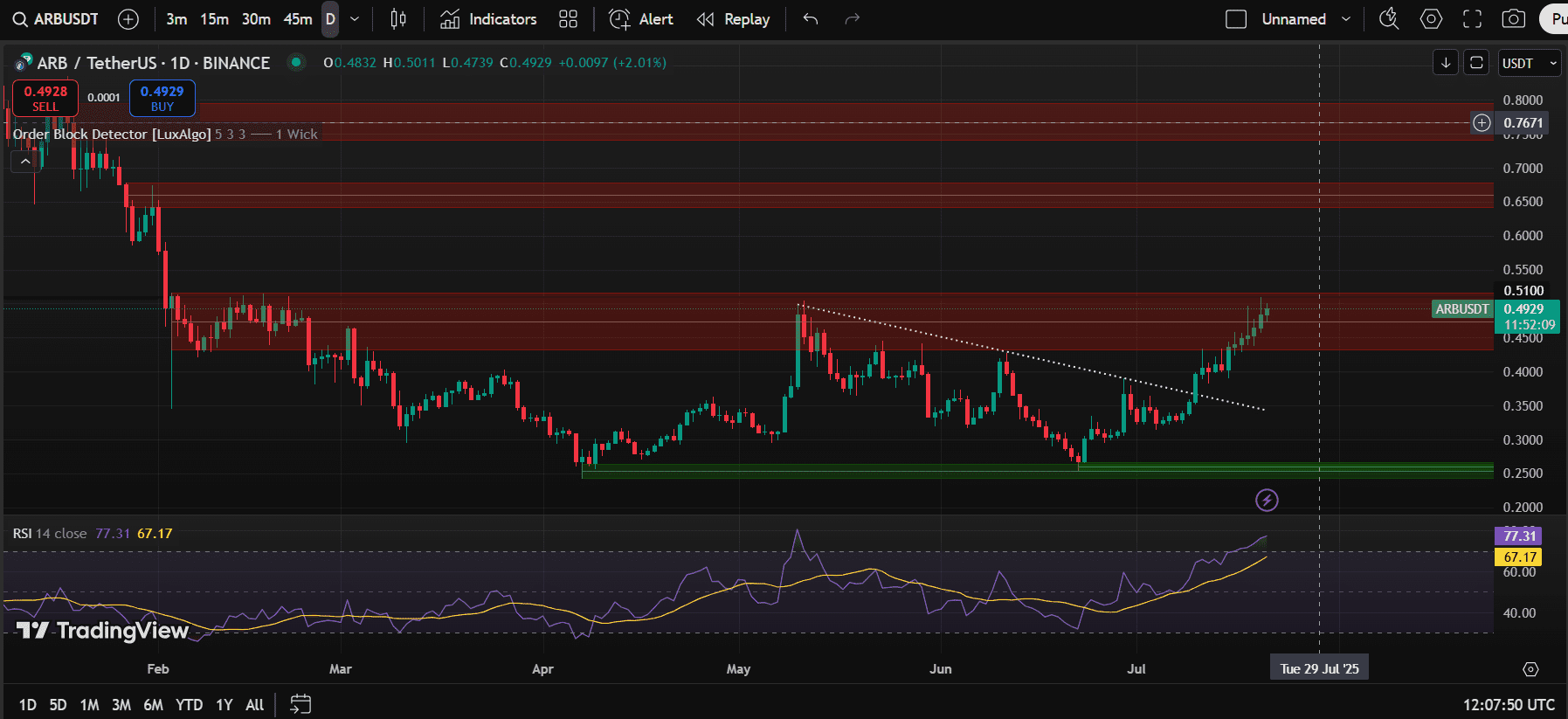Toggle the Unnamed layout checkbox square
The height and width of the screenshot is (719, 1568).
click(x=1236, y=19)
